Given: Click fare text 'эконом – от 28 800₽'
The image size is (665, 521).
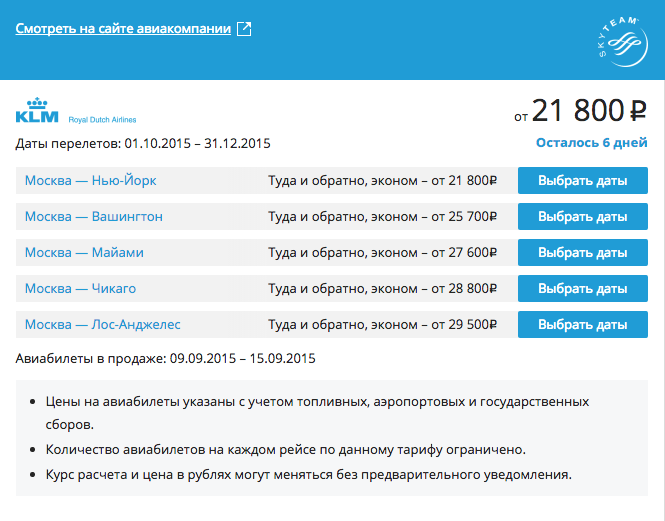Looking at the screenshot, I should pos(433,289).
